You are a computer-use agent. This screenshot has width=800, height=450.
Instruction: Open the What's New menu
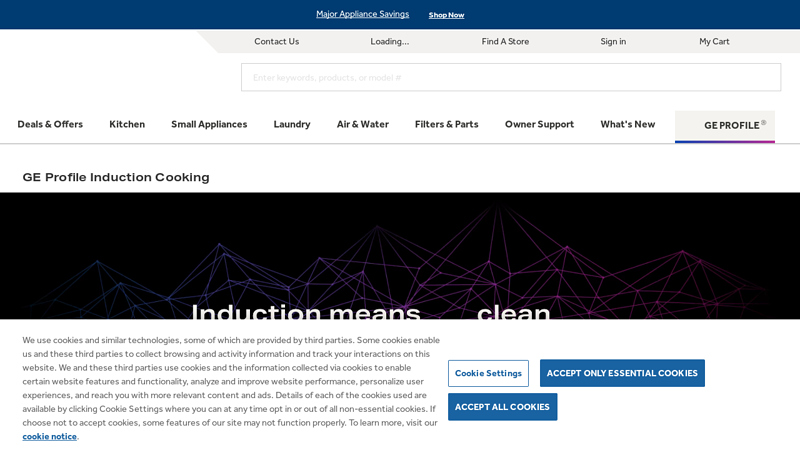click(627, 124)
